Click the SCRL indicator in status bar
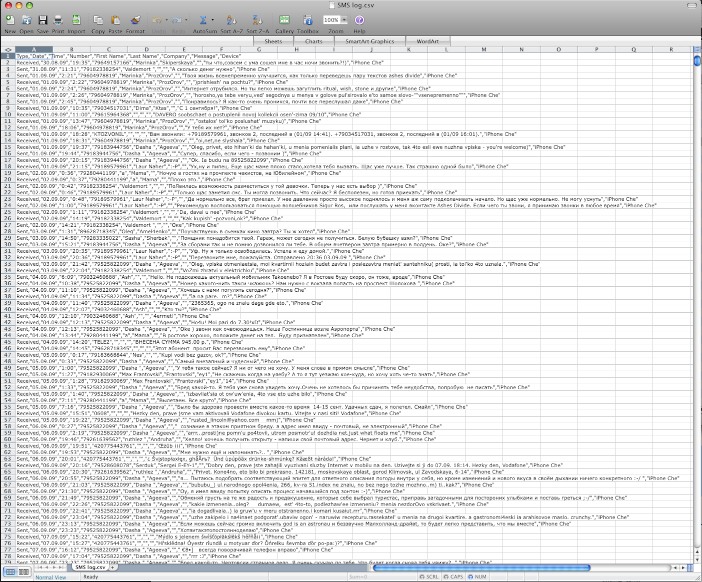The image size is (702, 582). click(x=429, y=577)
